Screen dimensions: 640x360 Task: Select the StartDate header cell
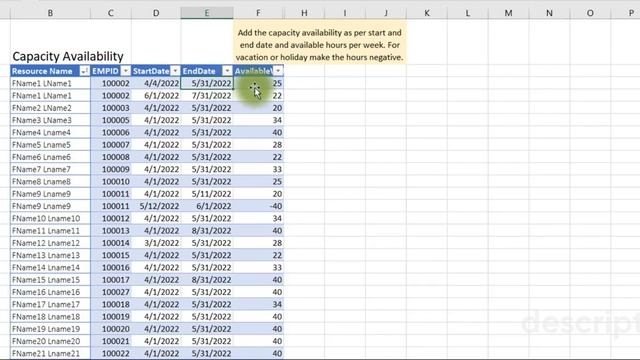coord(156,71)
